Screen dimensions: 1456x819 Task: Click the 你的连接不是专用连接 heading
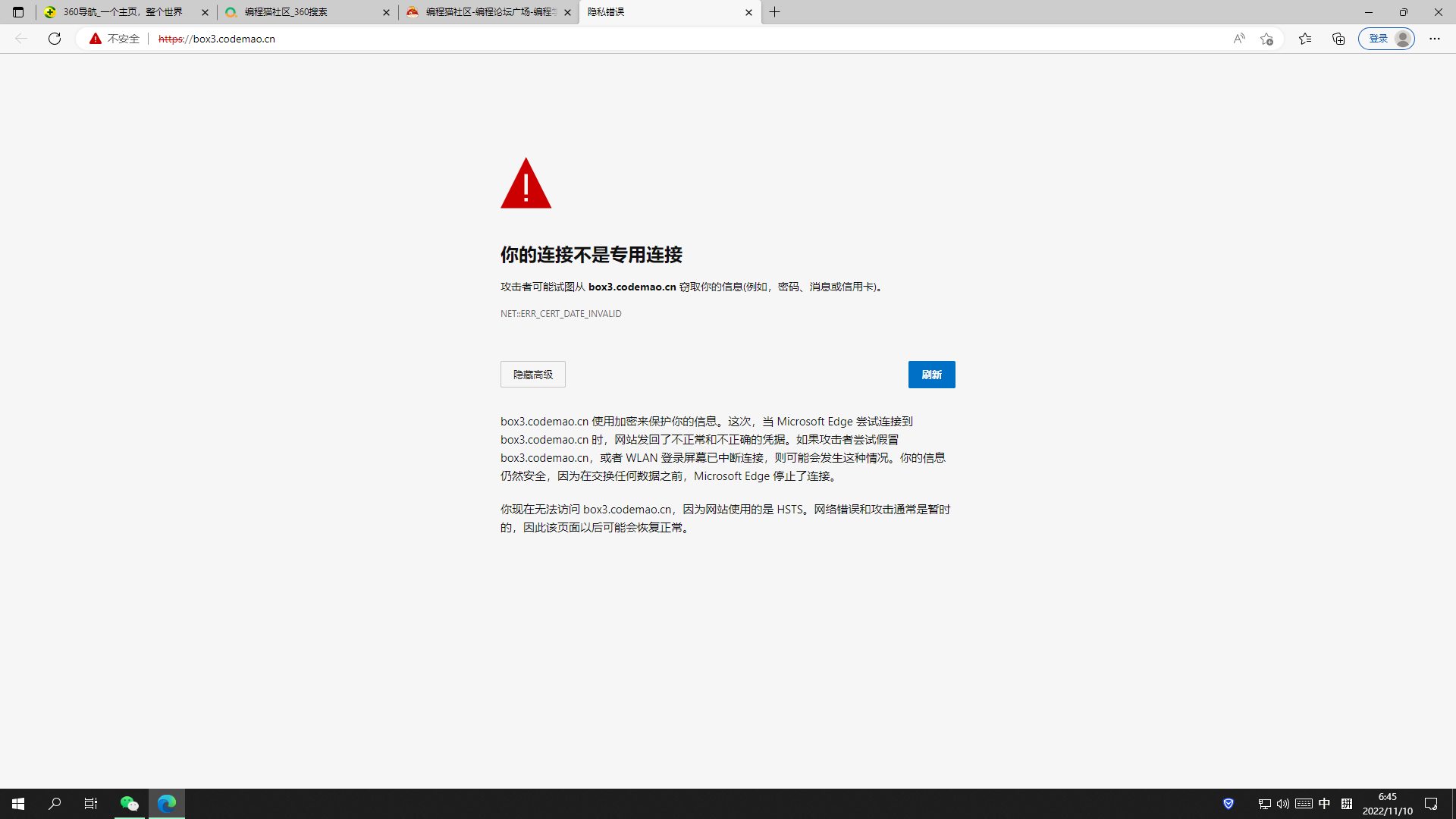pyautogui.click(x=591, y=255)
